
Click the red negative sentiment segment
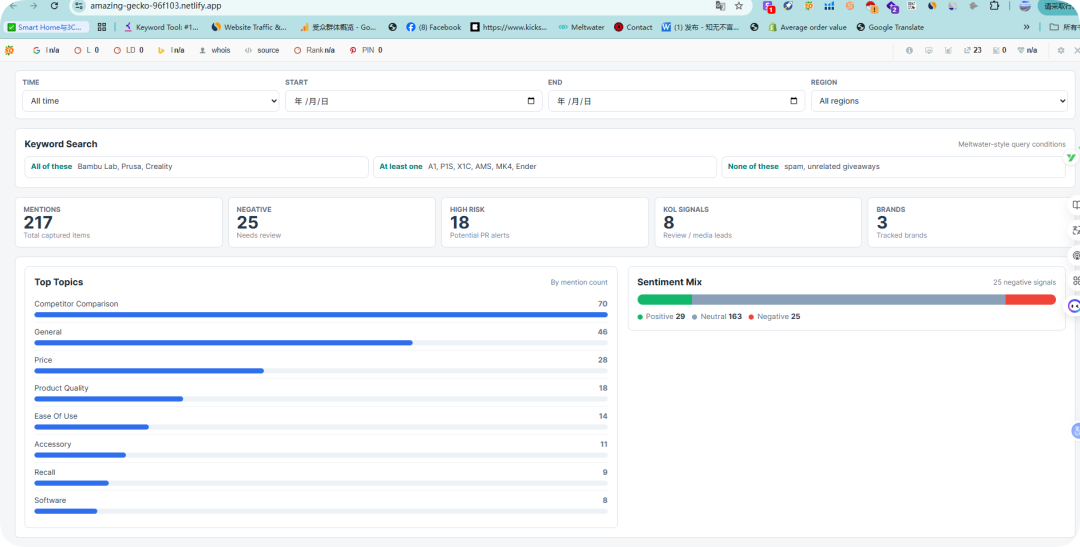coord(1030,300)
